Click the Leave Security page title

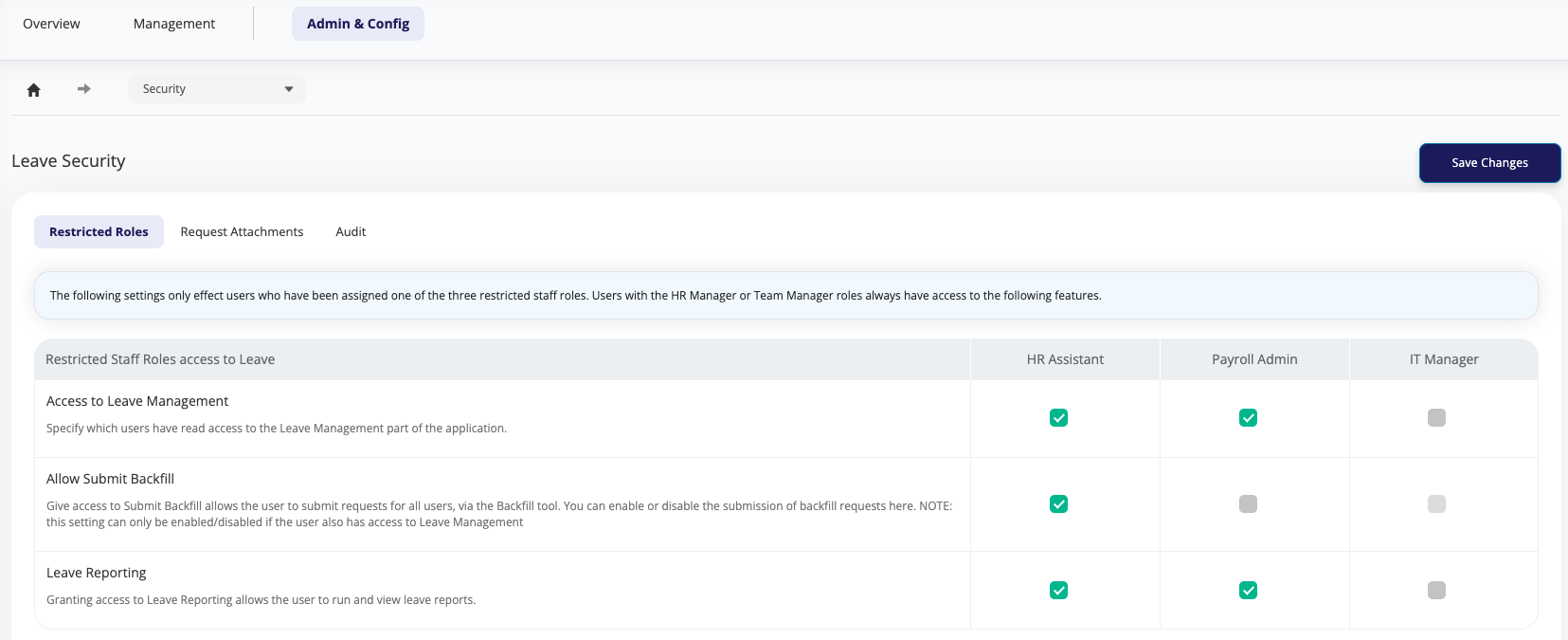point(68,161)
